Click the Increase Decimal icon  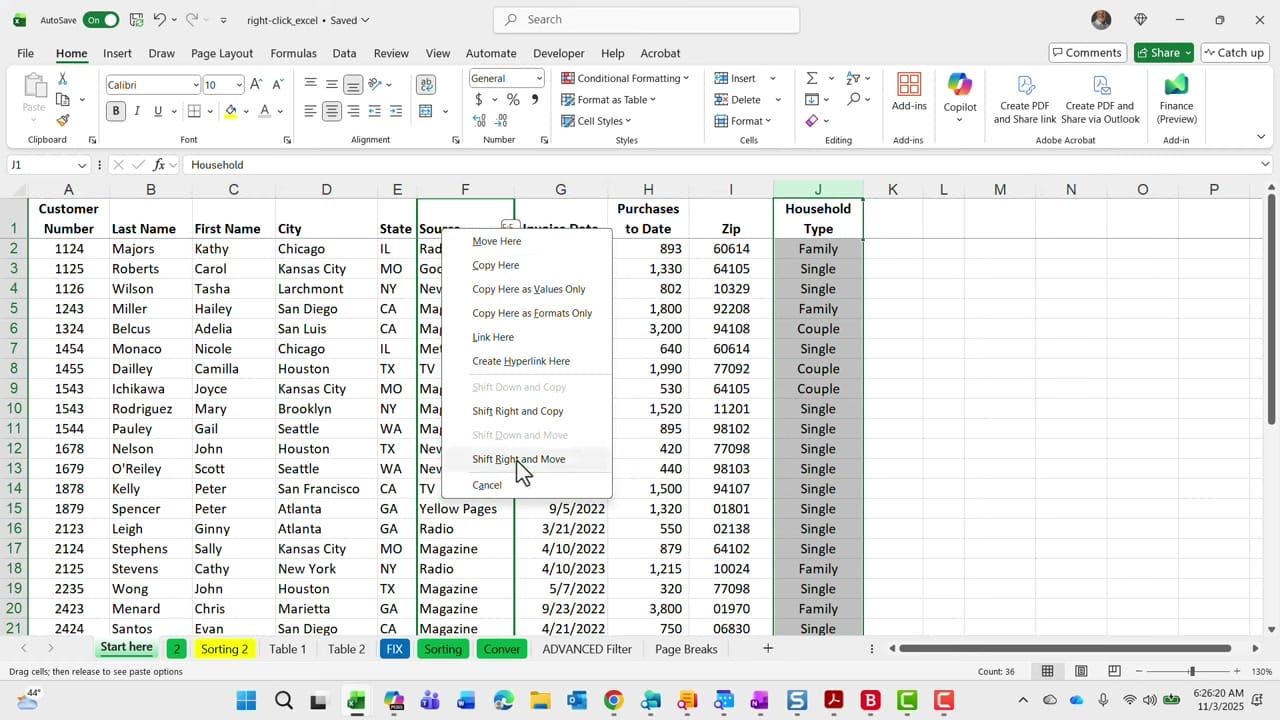[479, 120]
